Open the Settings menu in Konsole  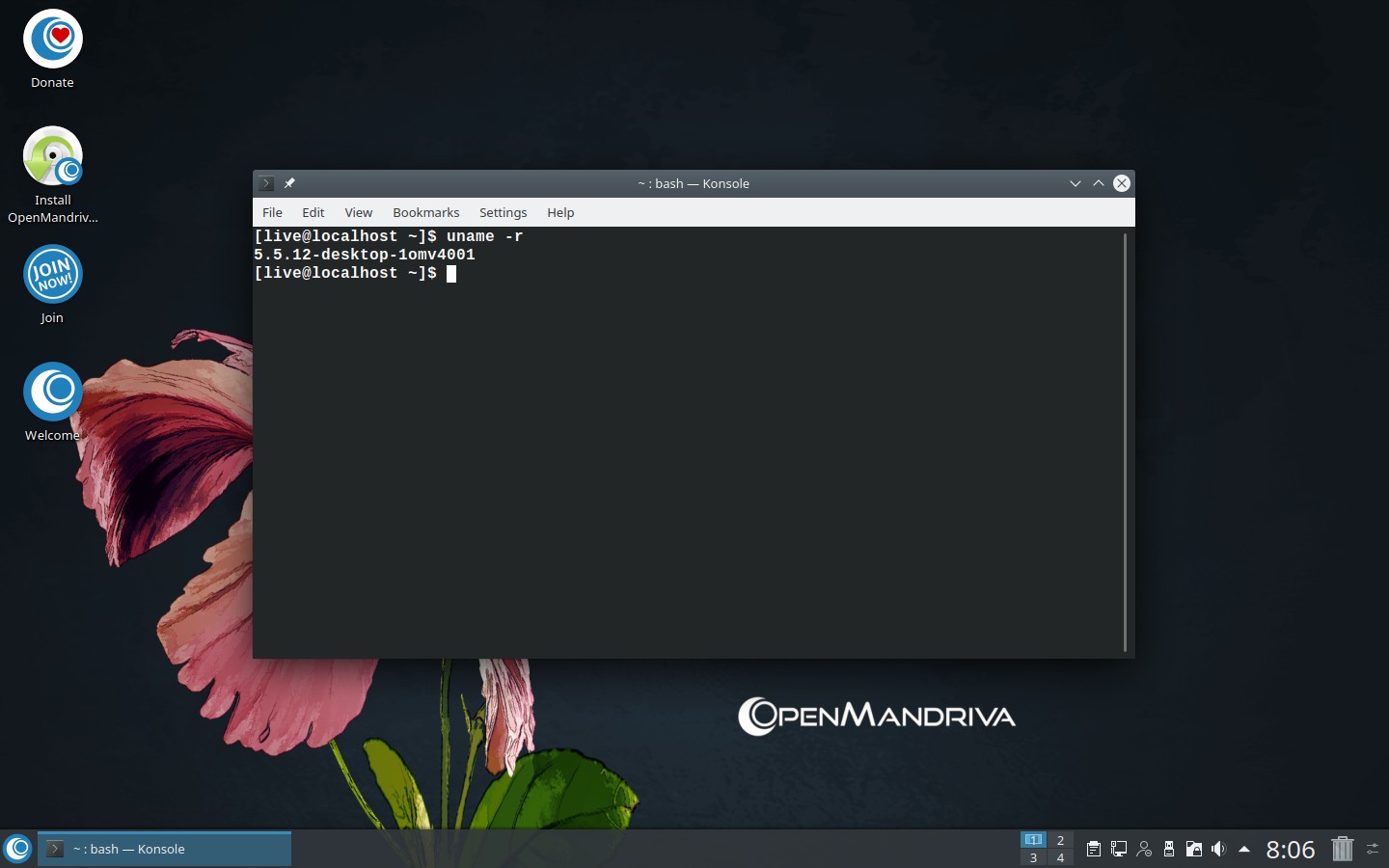[x=504, y=212]
